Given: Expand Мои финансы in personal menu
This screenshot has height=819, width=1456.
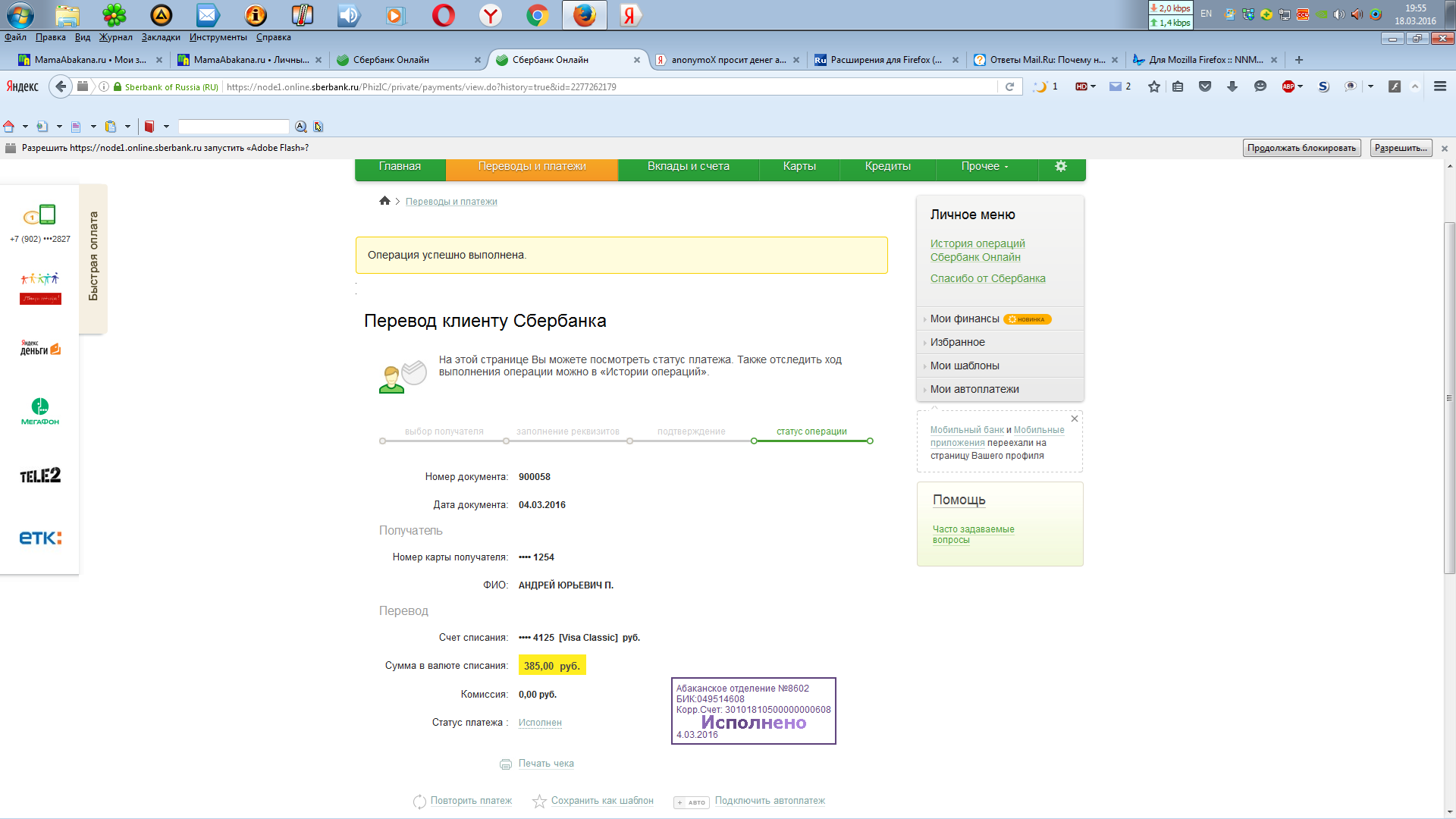Looking at the screenshot, I should point(965,318).
